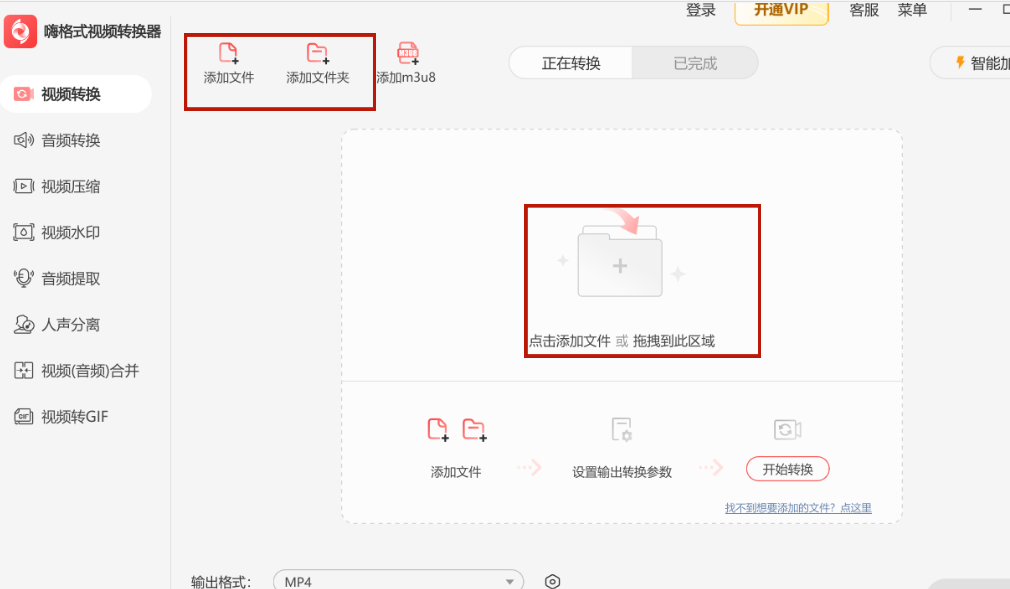Open the 输出格式 MP4 dropdown
Image resolution: width=1010 pixels, height=589 pixels.
[398, 580]
